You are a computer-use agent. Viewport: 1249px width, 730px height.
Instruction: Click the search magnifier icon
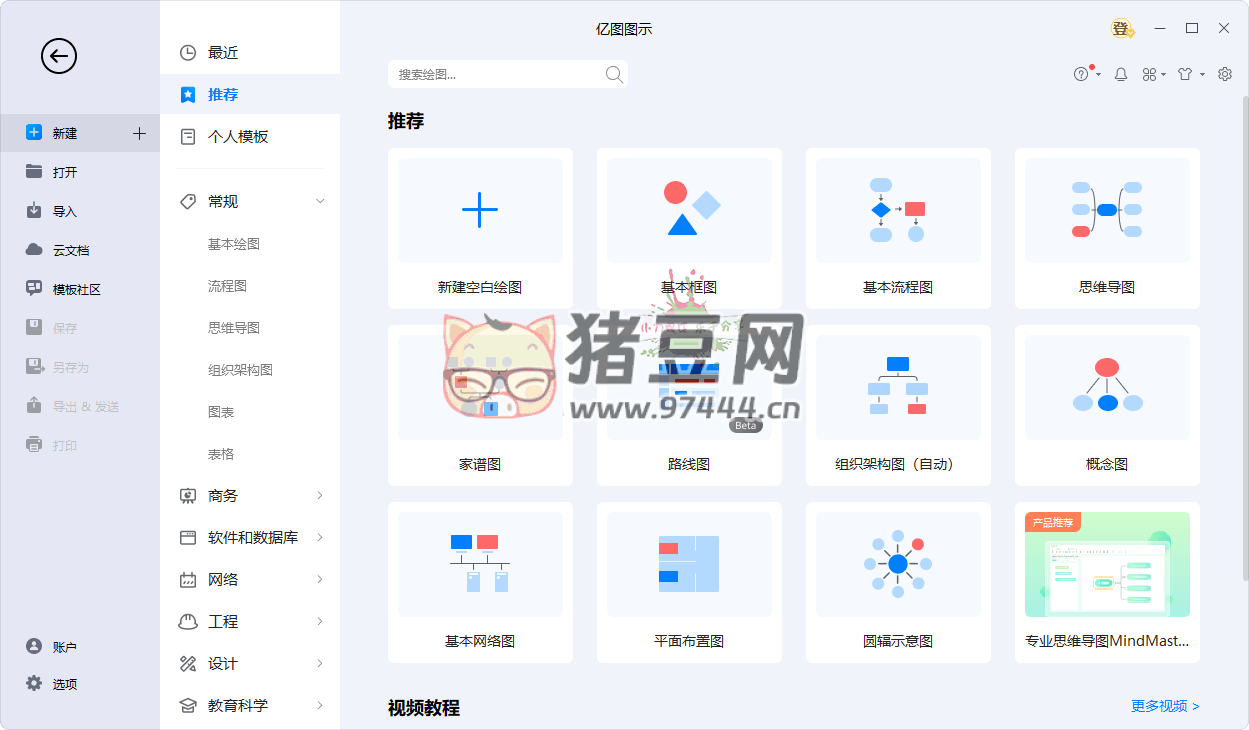(x=614, y=74)
